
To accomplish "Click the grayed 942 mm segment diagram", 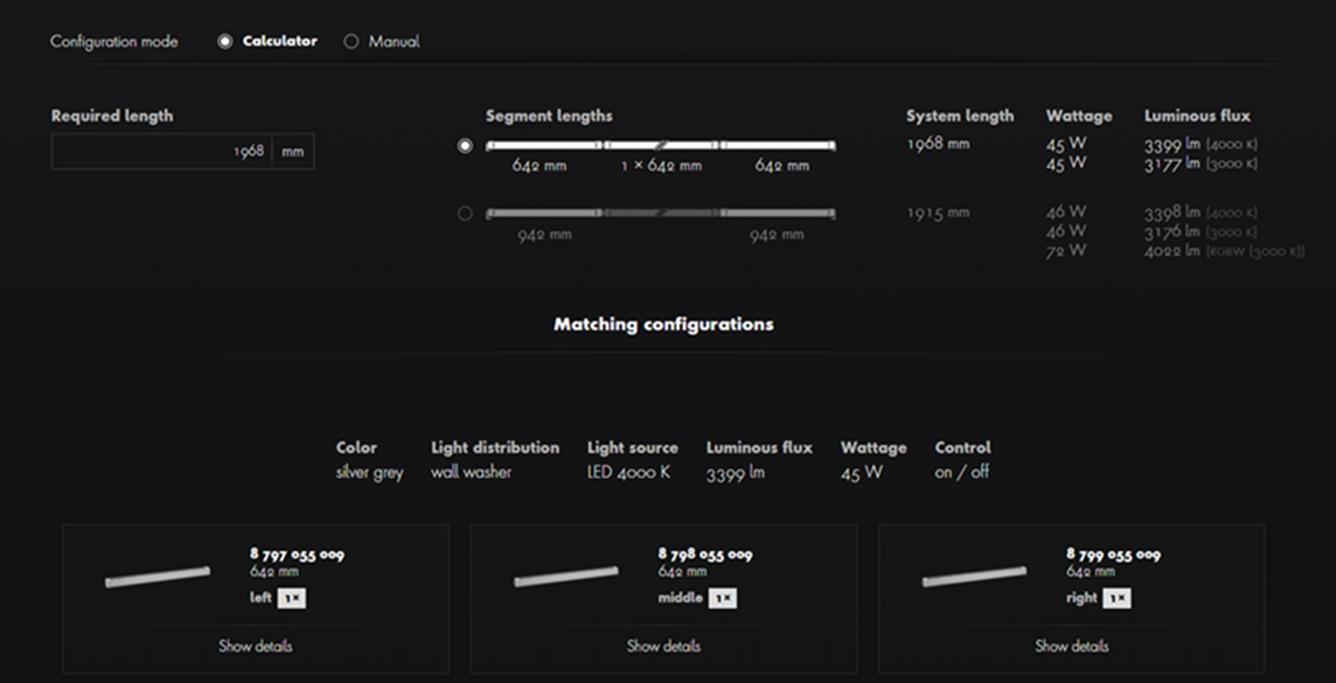I will (x=660, y=213).
